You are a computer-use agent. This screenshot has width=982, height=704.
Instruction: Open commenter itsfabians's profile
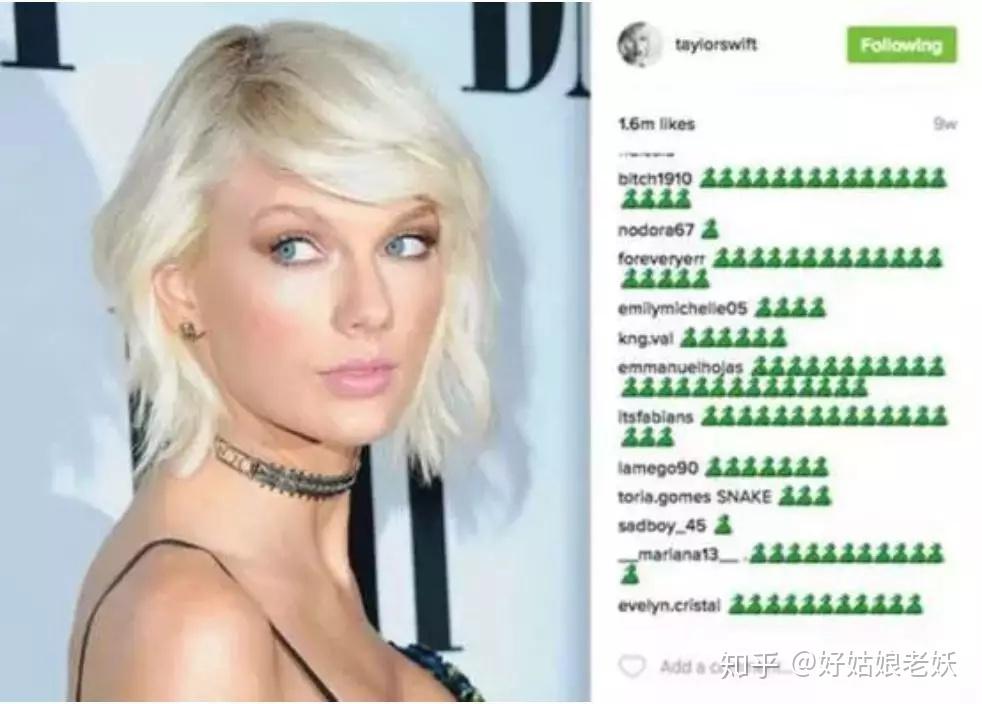coord(656,417)
